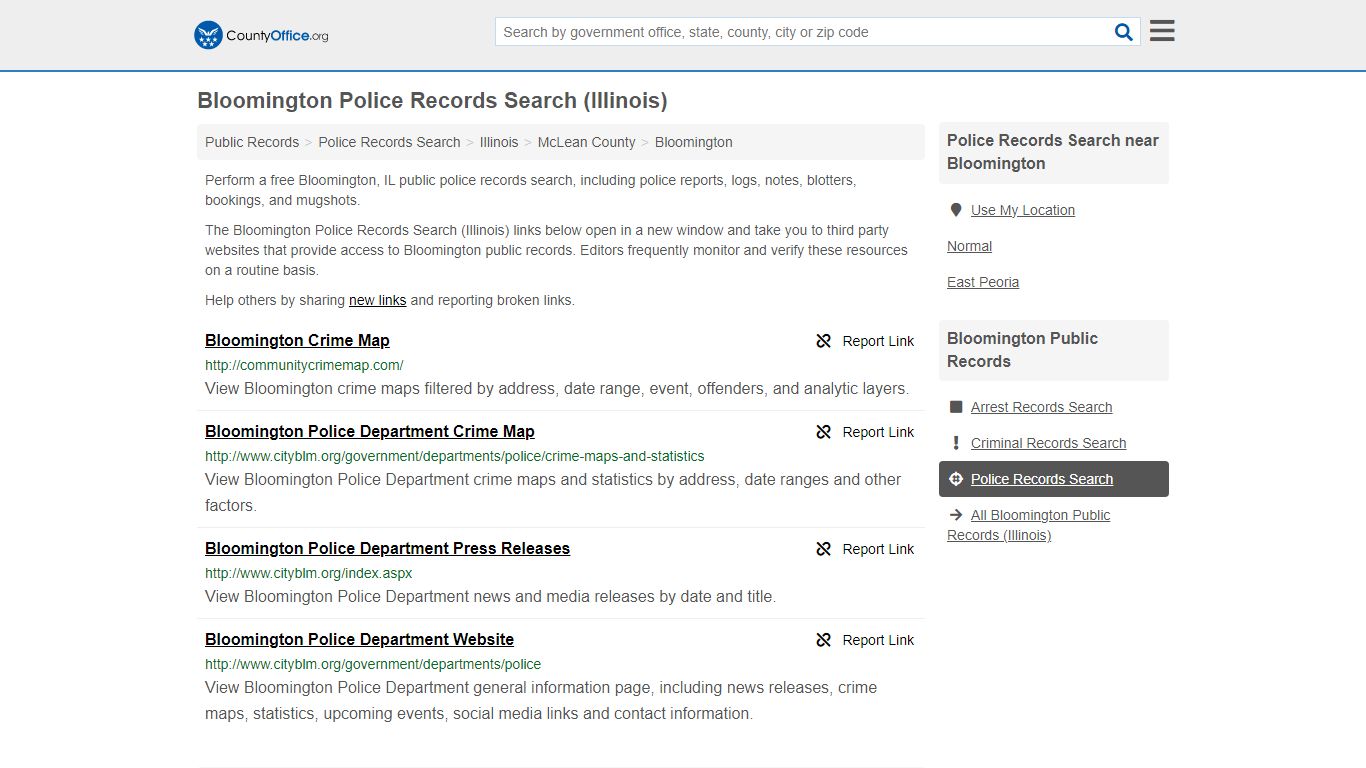Open Public Records breadcrumb
This screenshot has height=768, width=1366.
click(x=252, y=142)
